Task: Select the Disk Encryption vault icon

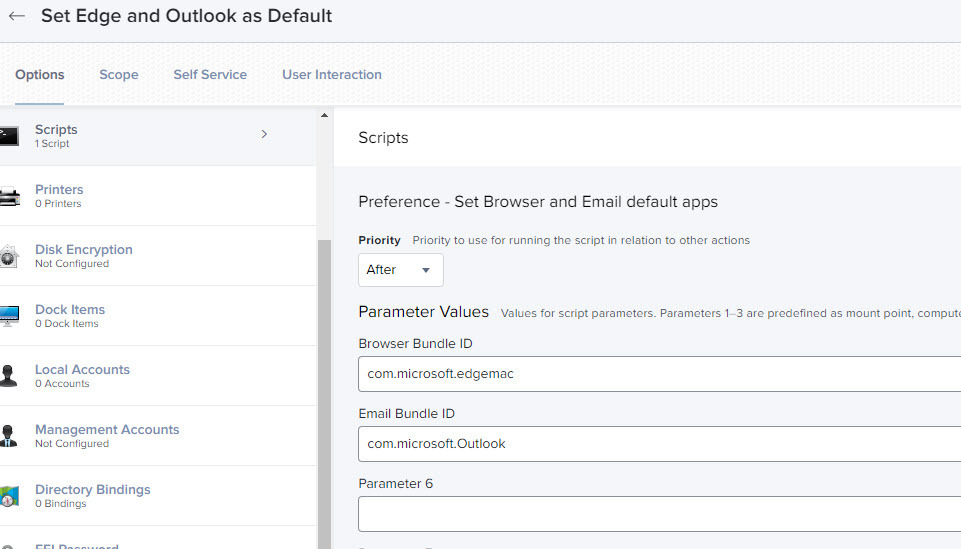Action: pyautogui.click(x=9, y=256)
